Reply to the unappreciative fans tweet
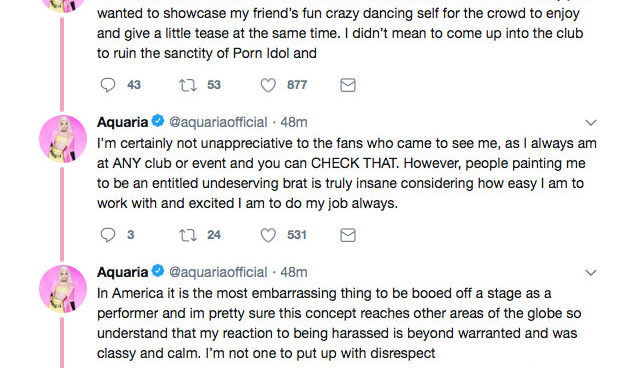The height and width of the screenshot is (368, 638). click(x=108, y=235)
